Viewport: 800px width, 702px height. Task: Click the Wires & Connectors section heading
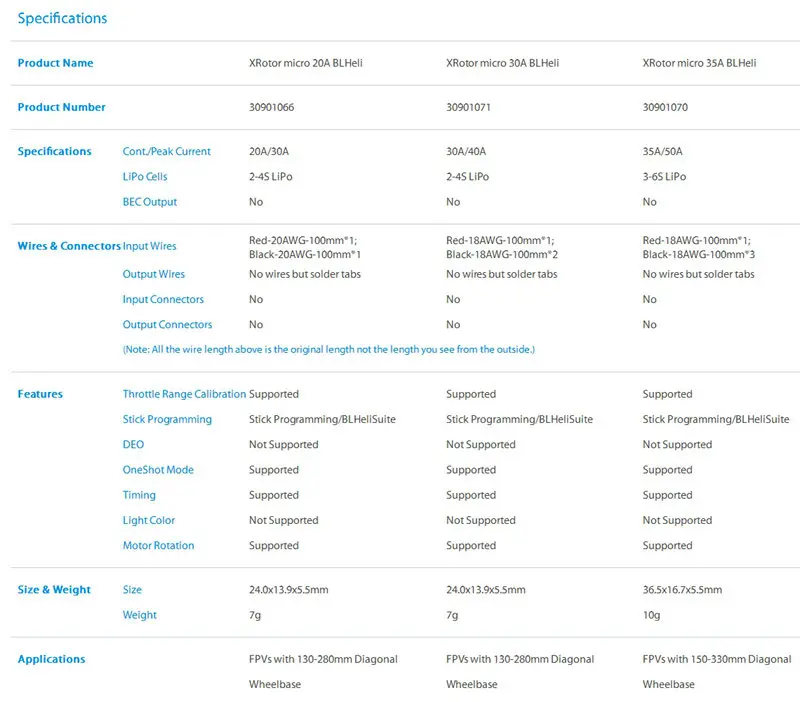(x=69, y=246)
